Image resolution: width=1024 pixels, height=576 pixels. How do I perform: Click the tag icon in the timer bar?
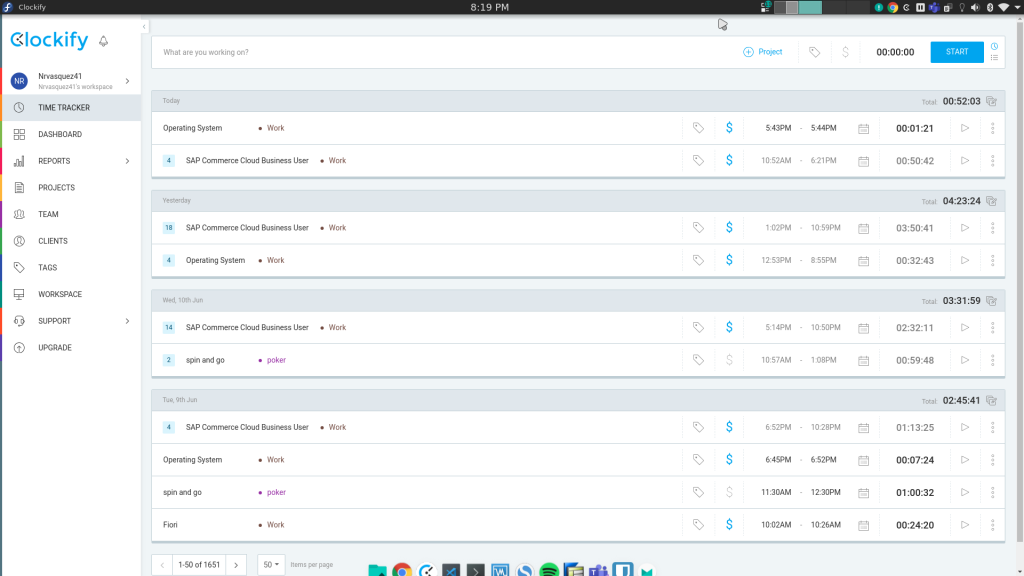click(x=814, y=51)
